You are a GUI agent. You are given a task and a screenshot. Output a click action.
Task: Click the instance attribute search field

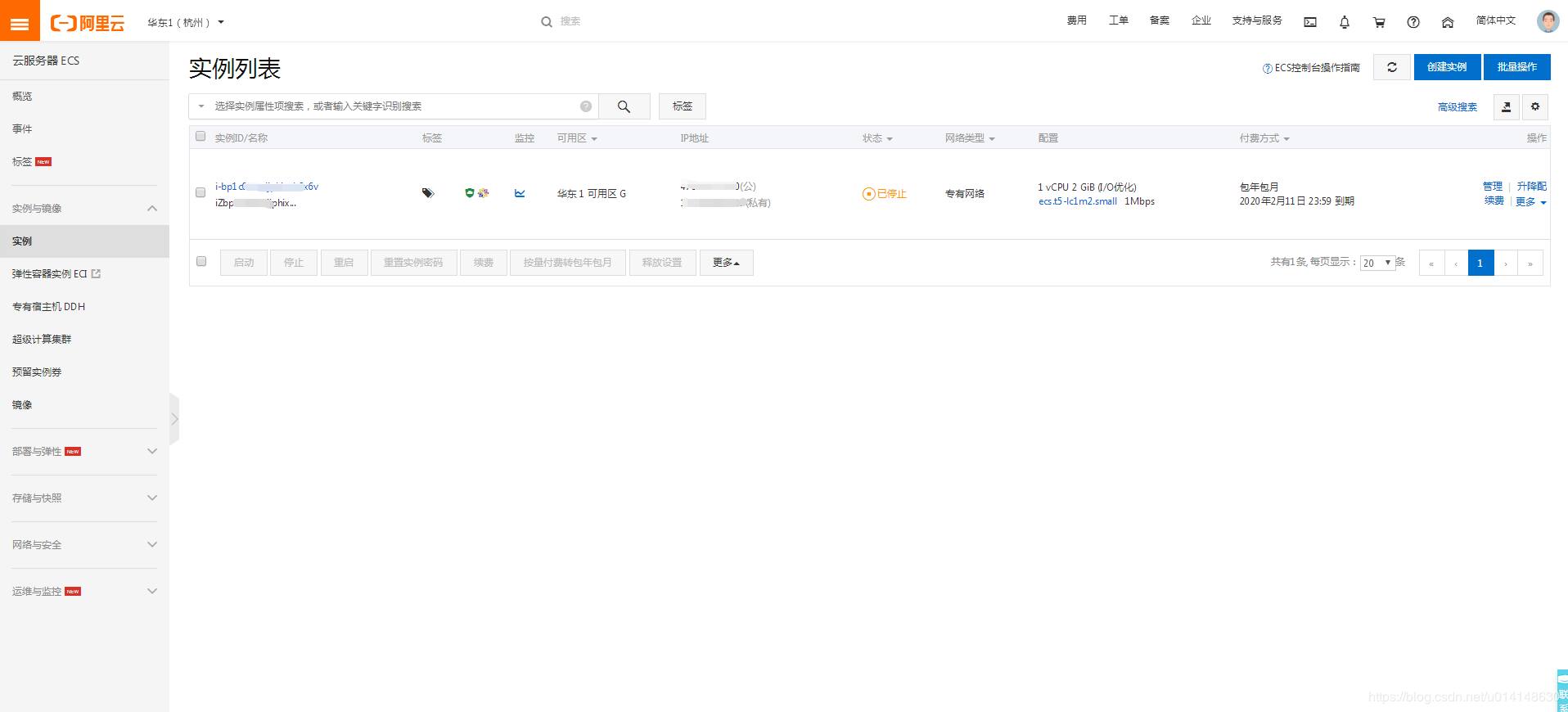[x=393, y=106]
